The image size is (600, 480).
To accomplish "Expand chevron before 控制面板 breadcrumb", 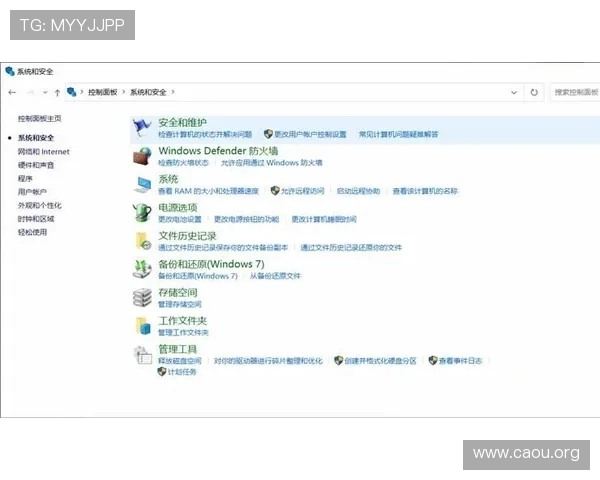I will pyautogui.click(x=82, y=92).
